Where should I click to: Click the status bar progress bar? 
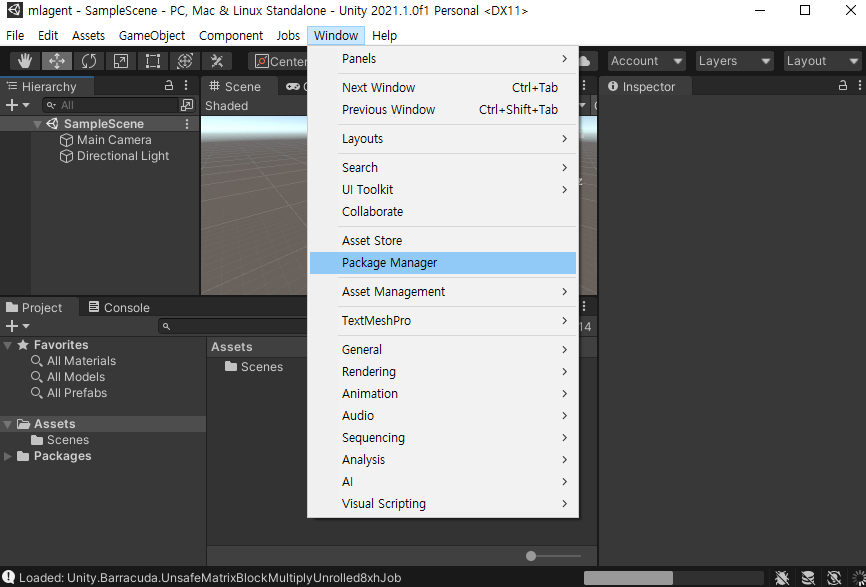(x=674, y=578)
